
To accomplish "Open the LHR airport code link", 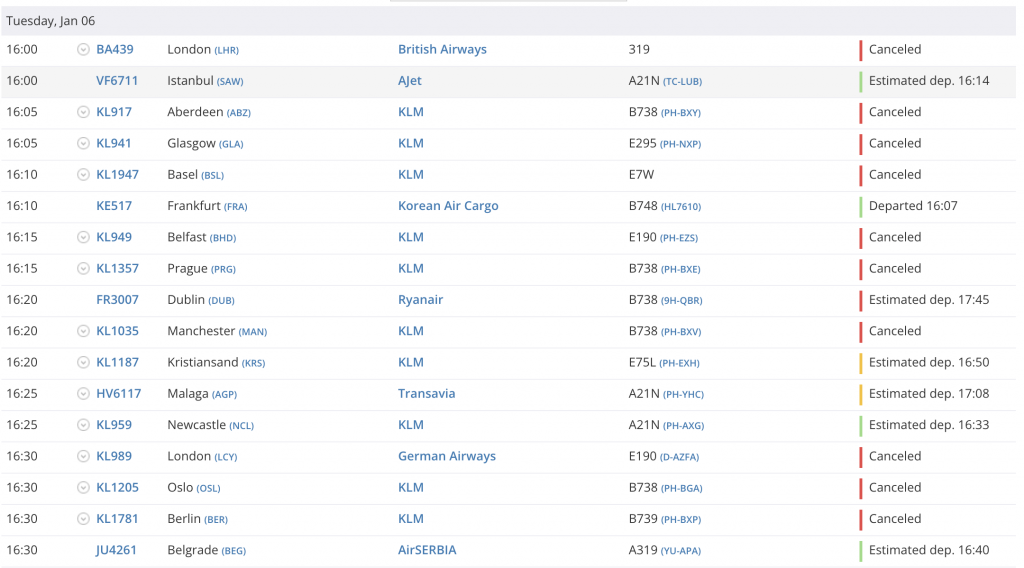I will coord(226,51).
